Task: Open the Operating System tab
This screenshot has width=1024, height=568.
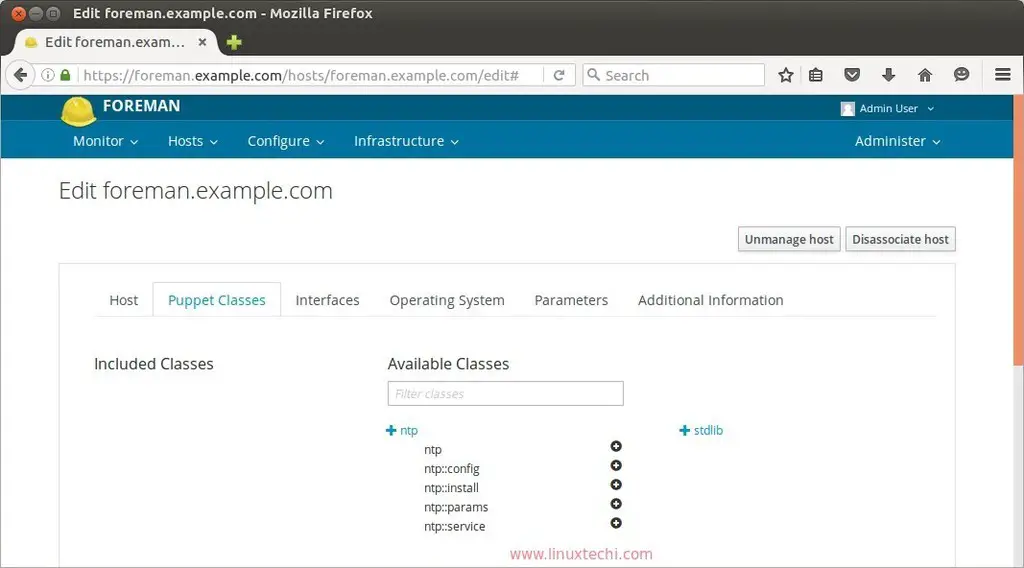Action: coord(447,300)
